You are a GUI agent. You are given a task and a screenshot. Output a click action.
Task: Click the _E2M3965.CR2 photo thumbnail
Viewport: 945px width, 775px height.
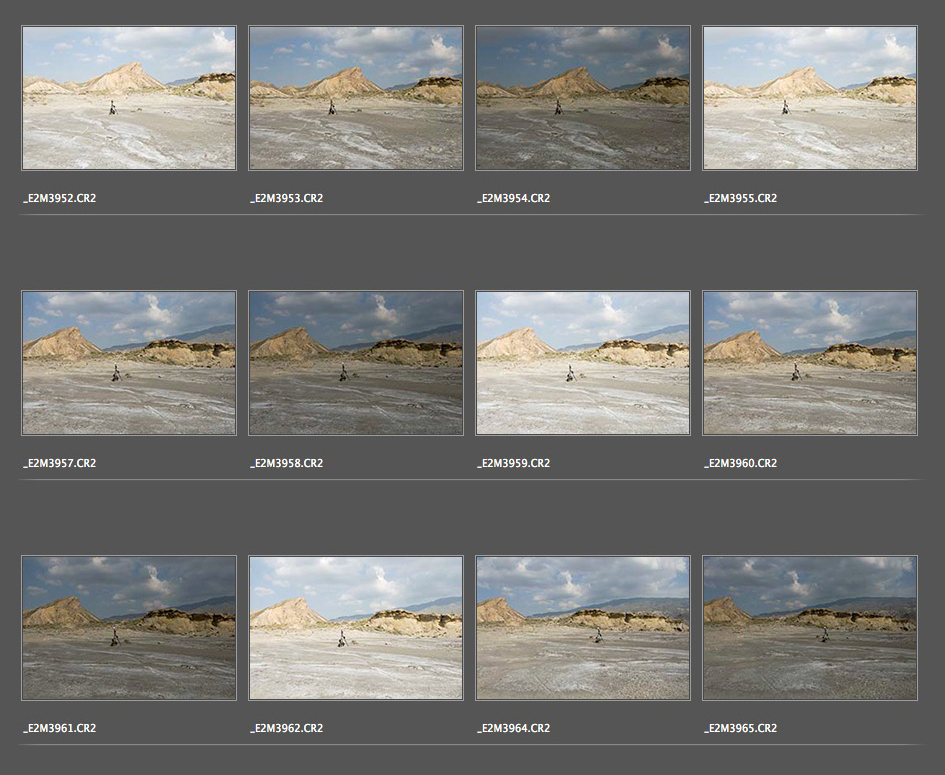810,628
